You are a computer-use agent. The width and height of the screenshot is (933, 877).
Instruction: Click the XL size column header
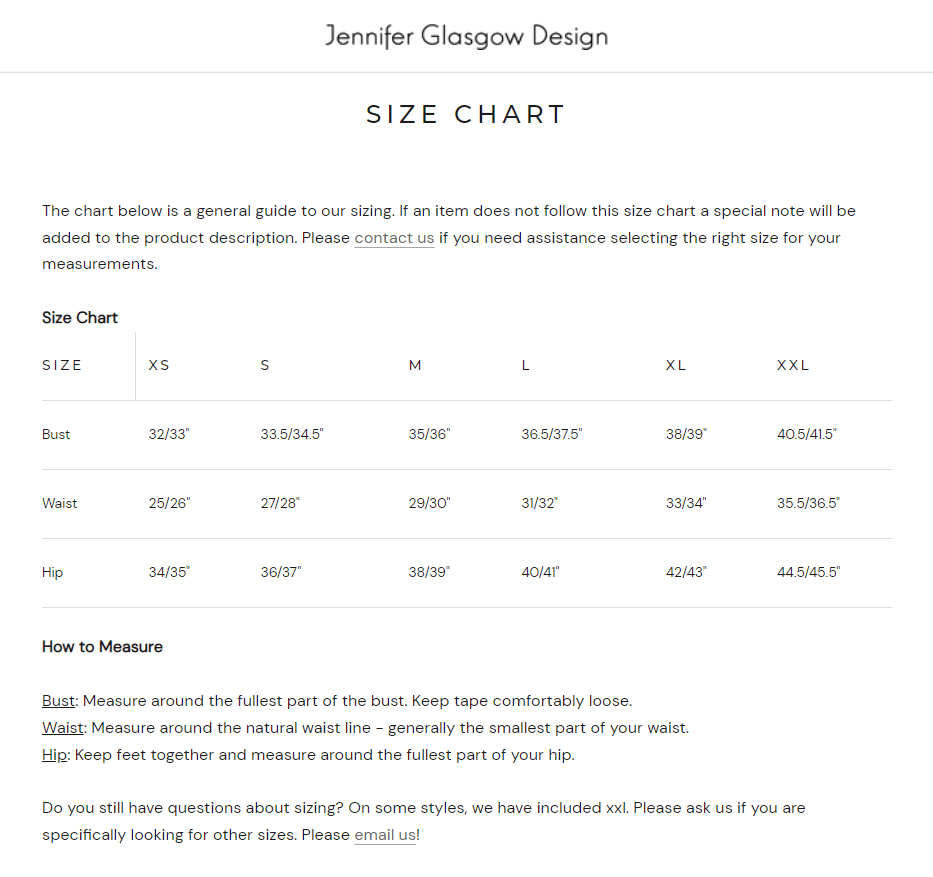click(676, 365)
